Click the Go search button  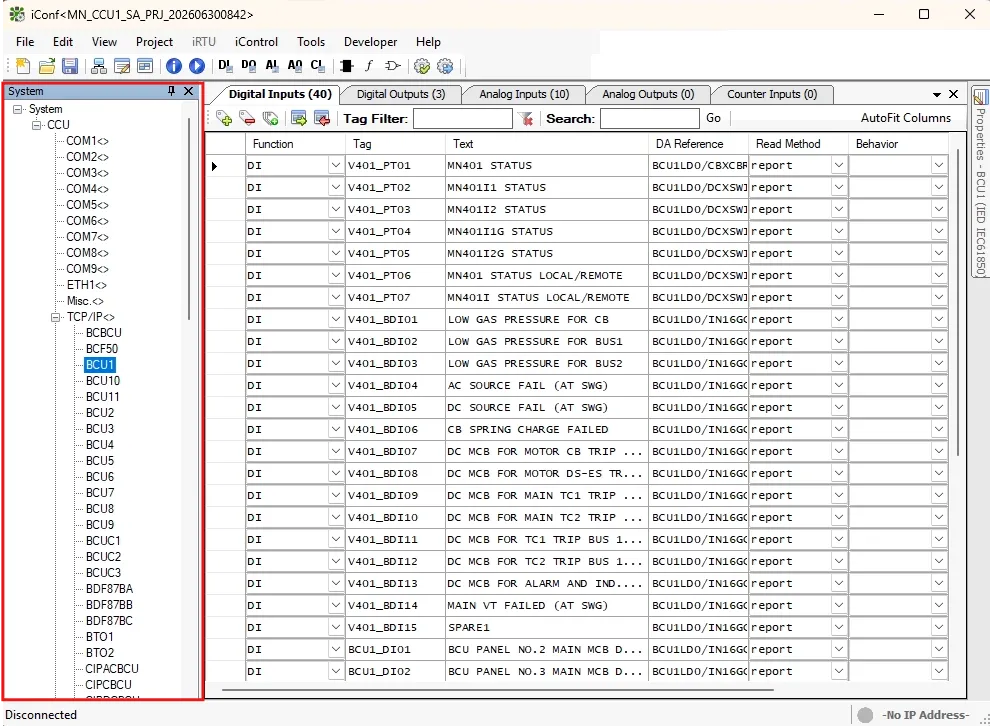point(713,118)
